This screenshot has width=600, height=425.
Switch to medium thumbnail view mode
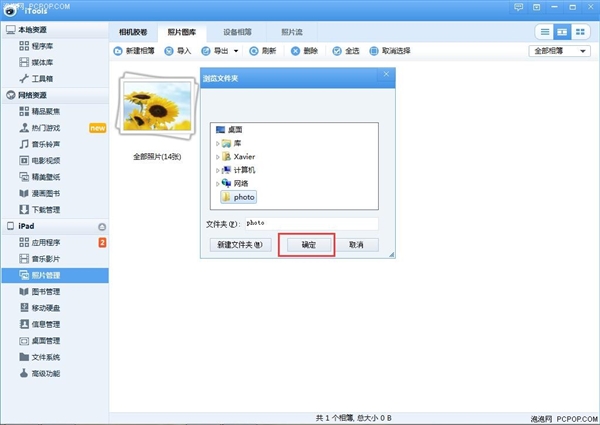tap(562, 32)
